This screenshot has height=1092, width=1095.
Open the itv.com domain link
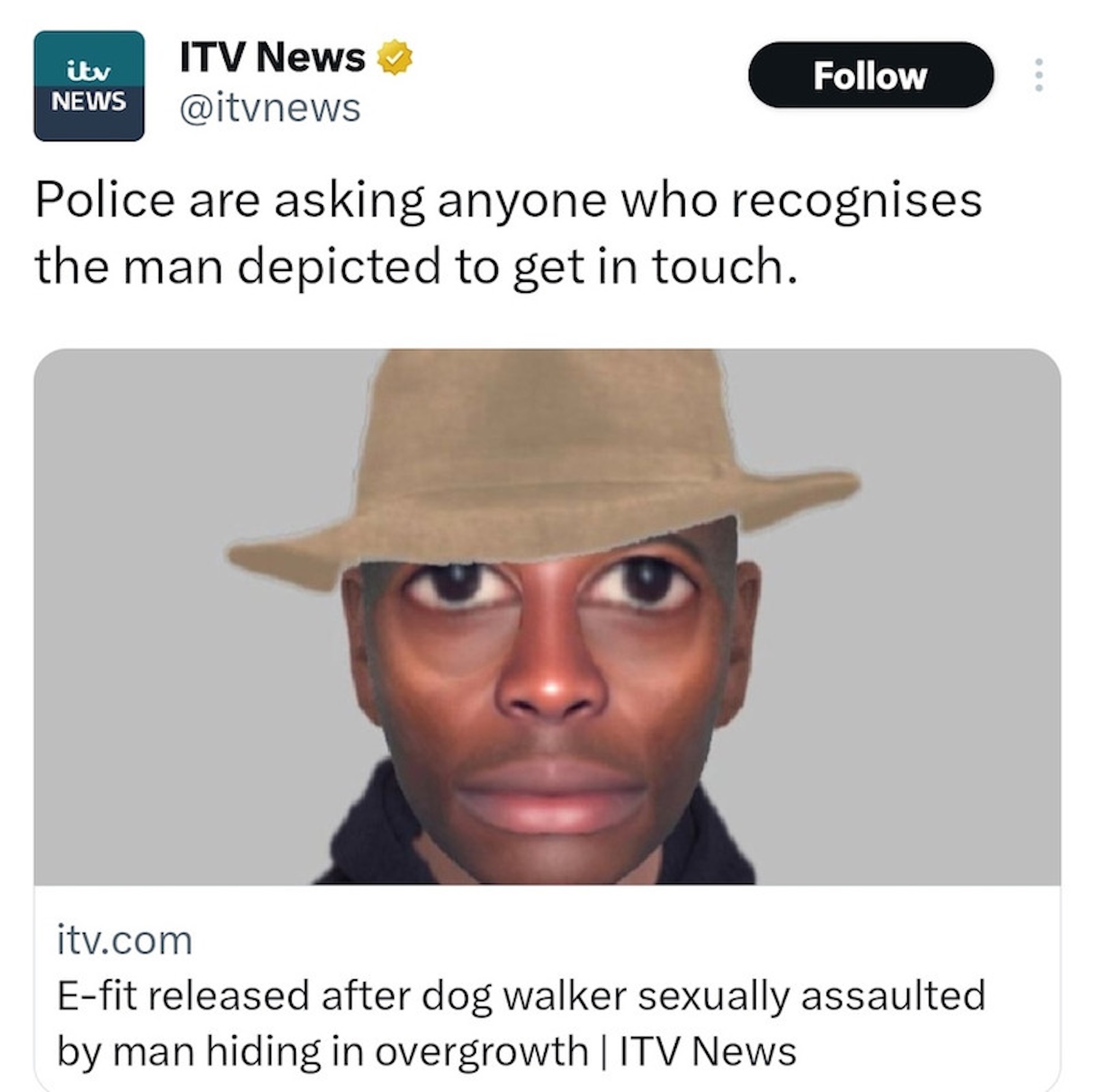point(125,941)
